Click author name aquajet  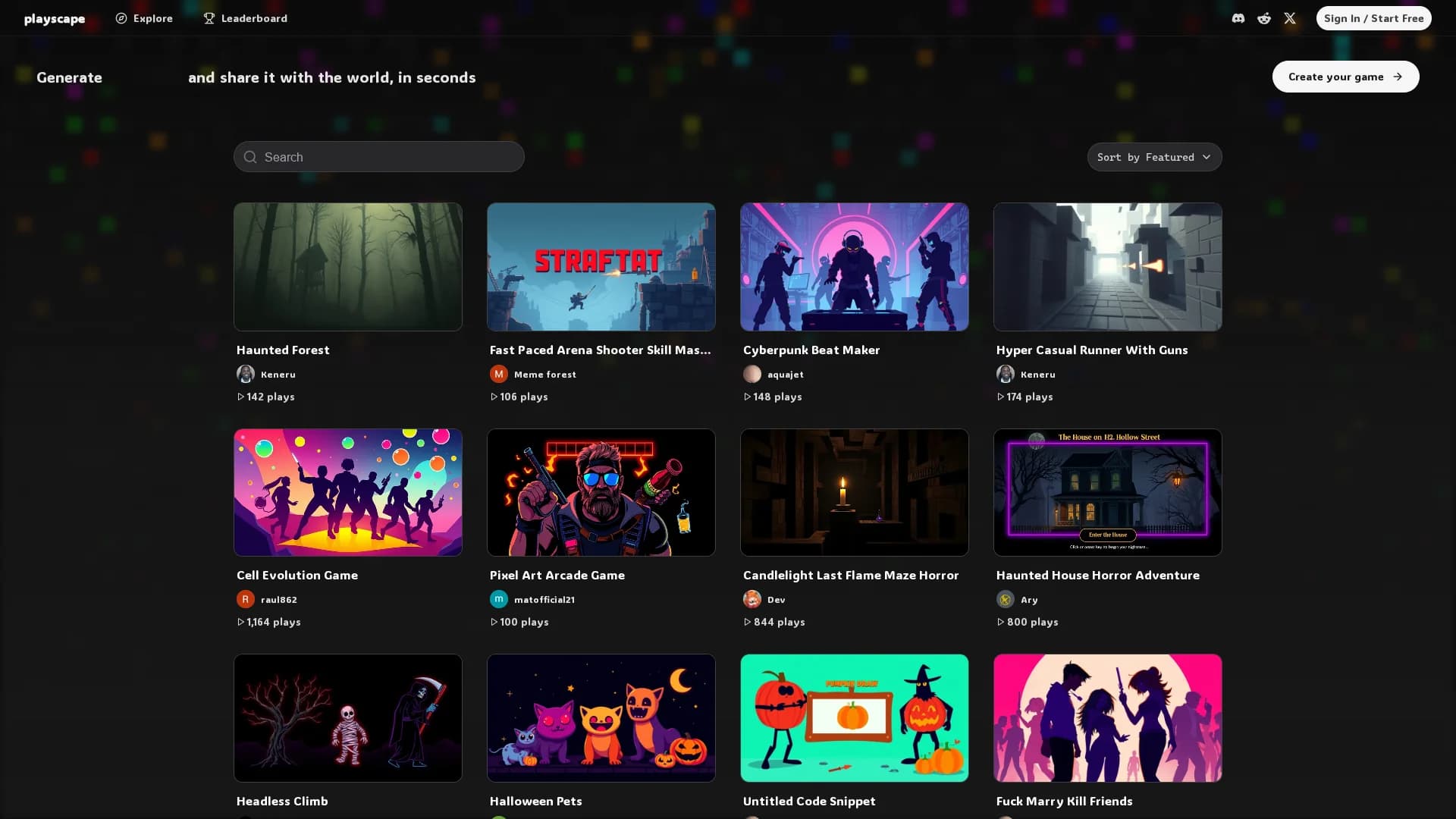pos(786,375)
